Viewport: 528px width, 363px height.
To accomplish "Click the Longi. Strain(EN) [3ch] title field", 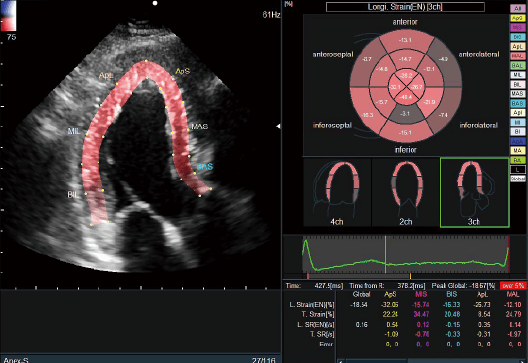I will click(405, 7).
